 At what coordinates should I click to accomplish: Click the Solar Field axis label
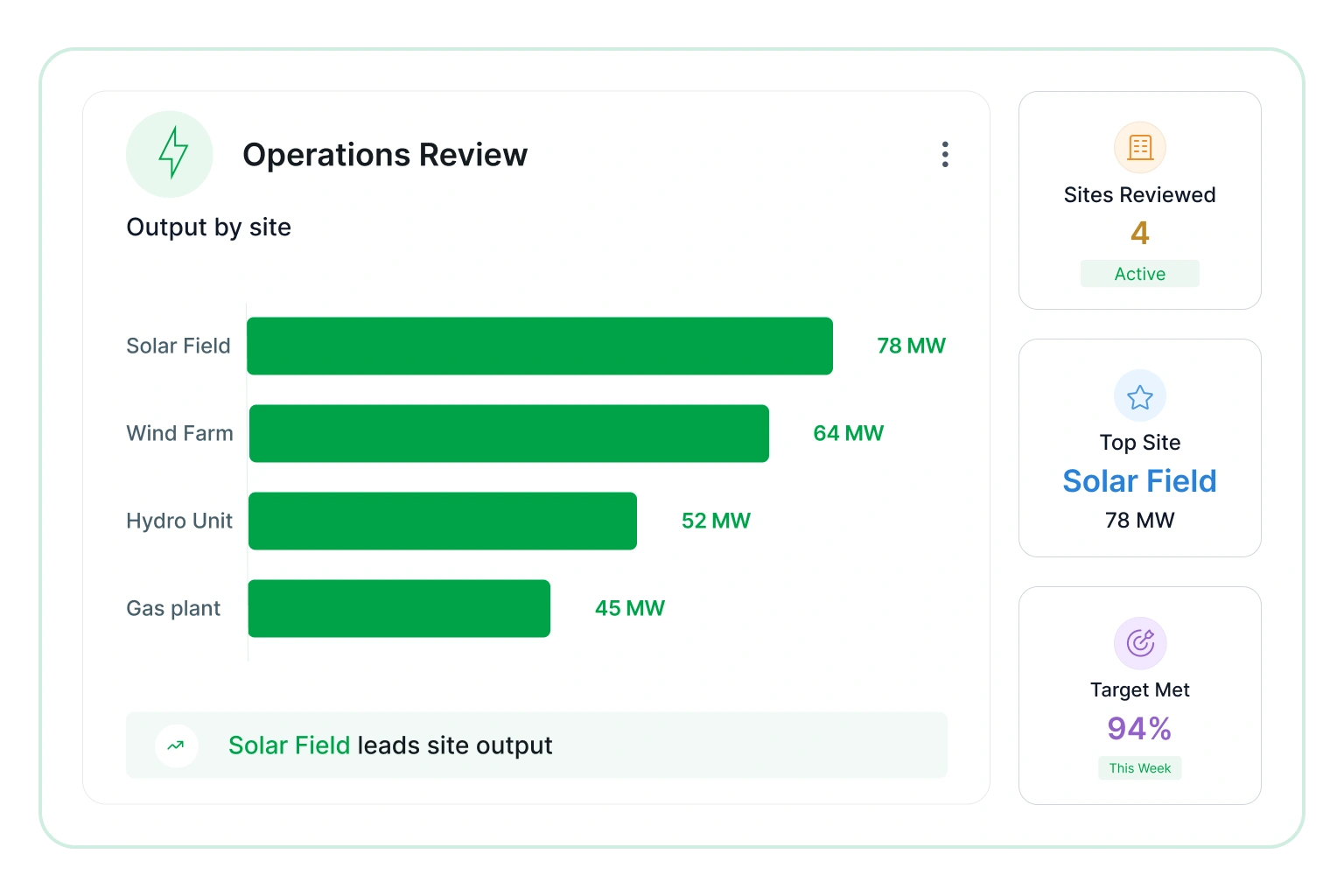point(178,346)
